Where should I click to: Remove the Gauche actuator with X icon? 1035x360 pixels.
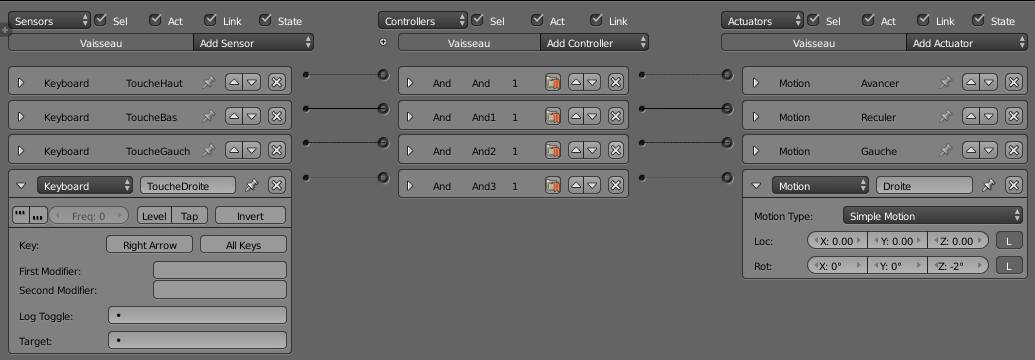tap(1013, 150)
